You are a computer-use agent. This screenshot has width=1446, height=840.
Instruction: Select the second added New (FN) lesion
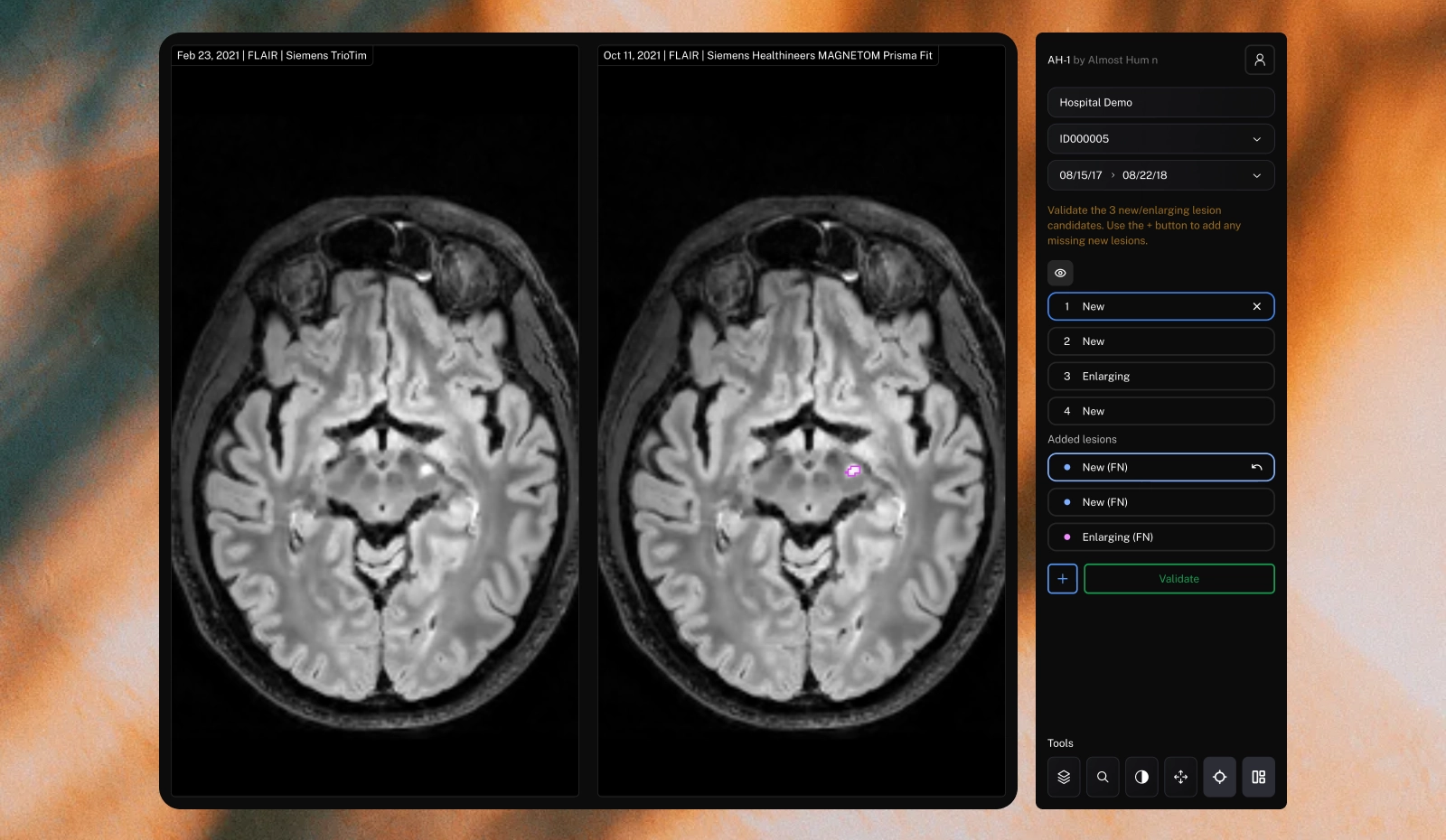[1161, 502]
